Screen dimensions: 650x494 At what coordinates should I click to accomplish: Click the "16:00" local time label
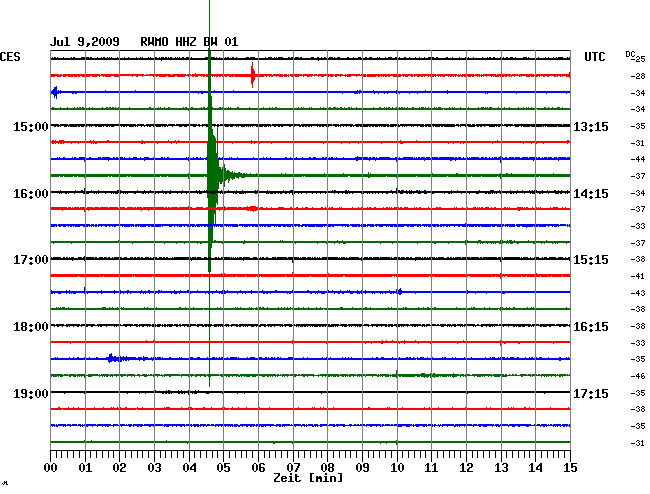(x=31, y=194)
